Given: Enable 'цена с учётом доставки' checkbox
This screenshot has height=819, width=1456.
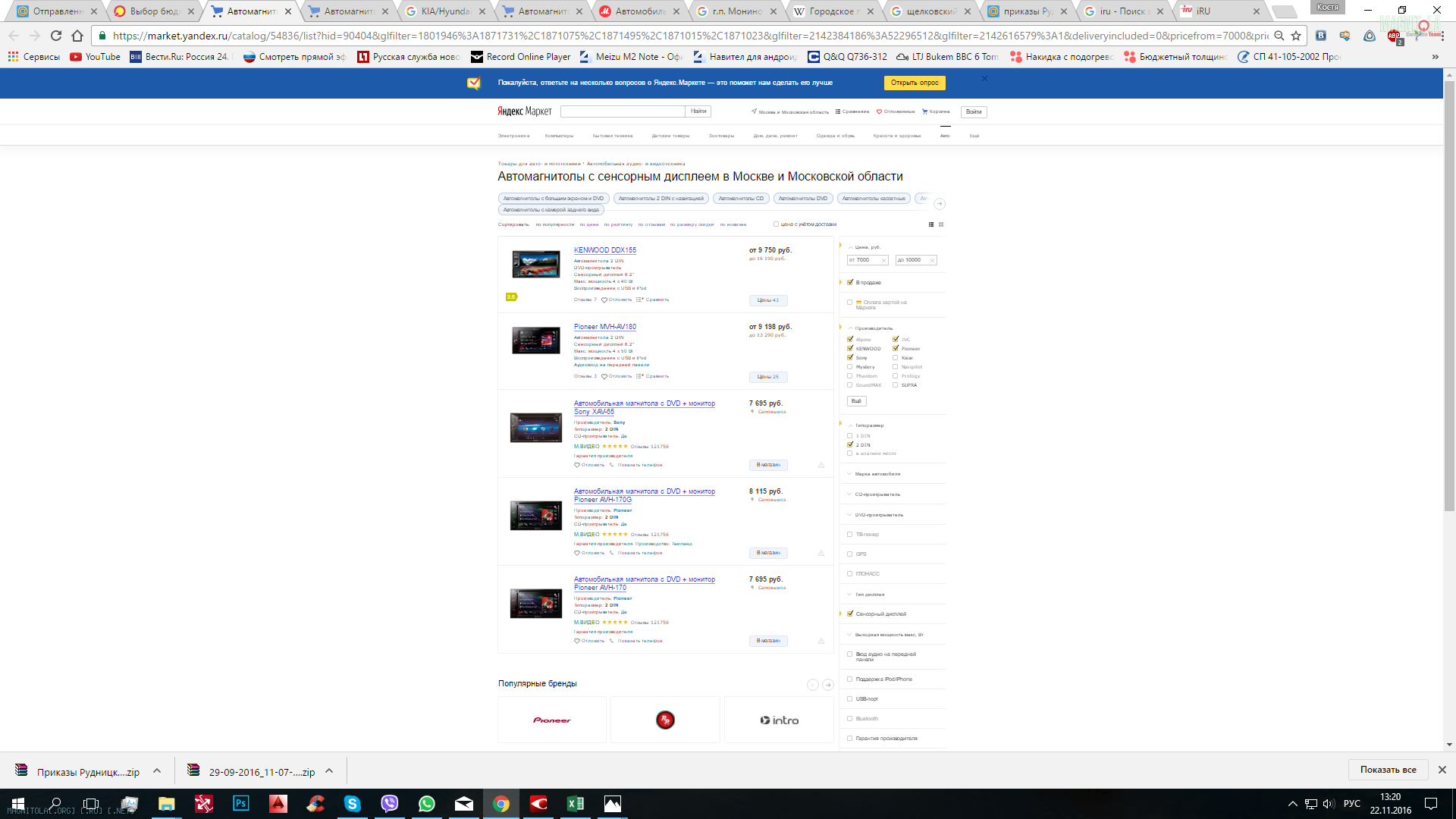Looking at the screenshot, I should pos(776,224).
